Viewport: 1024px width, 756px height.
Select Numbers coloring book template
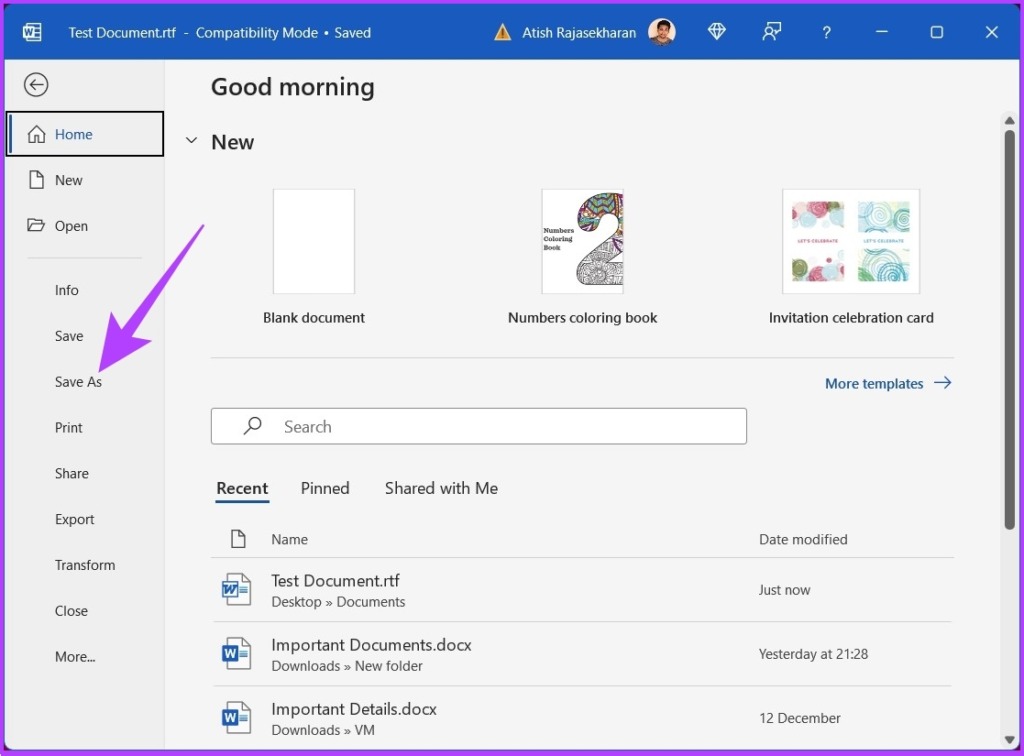click(x=582, y=241)
